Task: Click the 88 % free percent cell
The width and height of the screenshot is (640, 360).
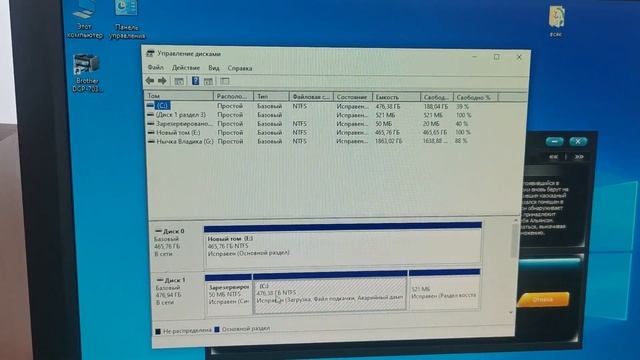Action: (x=461, y=141)
